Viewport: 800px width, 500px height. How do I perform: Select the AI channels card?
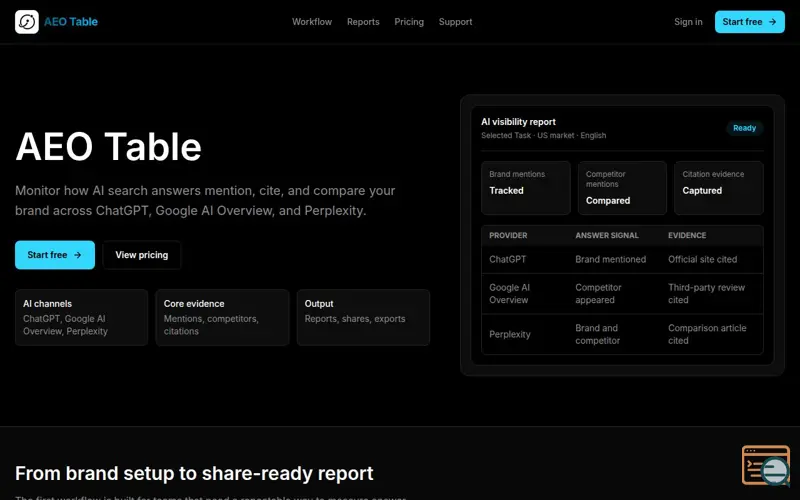tap(82, 317)
